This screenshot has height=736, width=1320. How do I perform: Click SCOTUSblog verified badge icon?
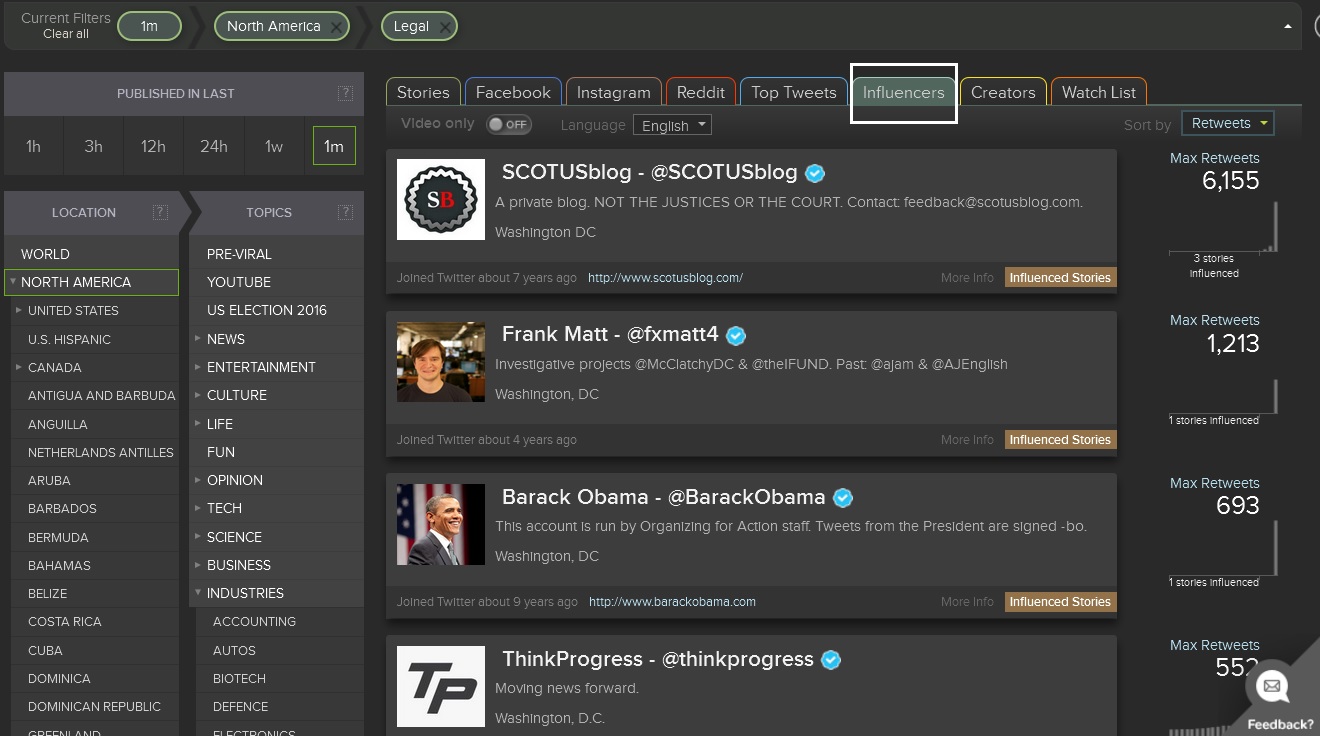[815, 173]
